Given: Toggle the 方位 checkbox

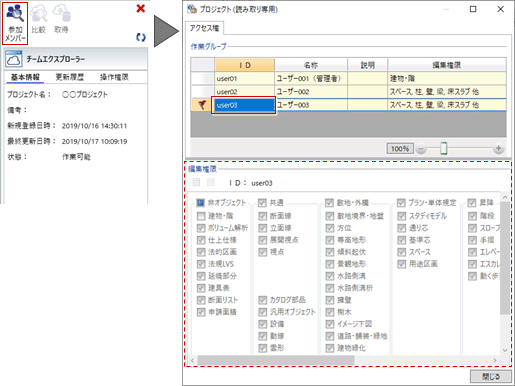Looking at the screenshot, I should (330, 228).
